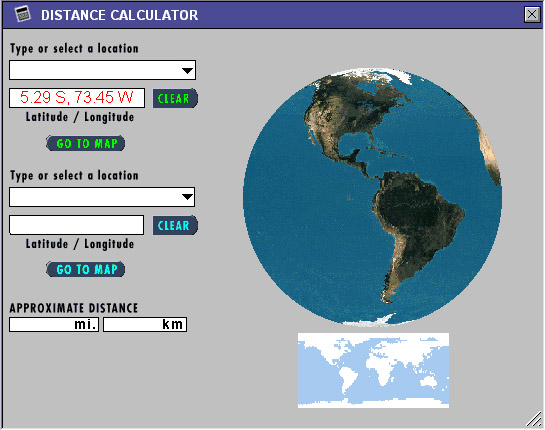
Task: Click the kilometers distance output field
Action: pos(145,324)
